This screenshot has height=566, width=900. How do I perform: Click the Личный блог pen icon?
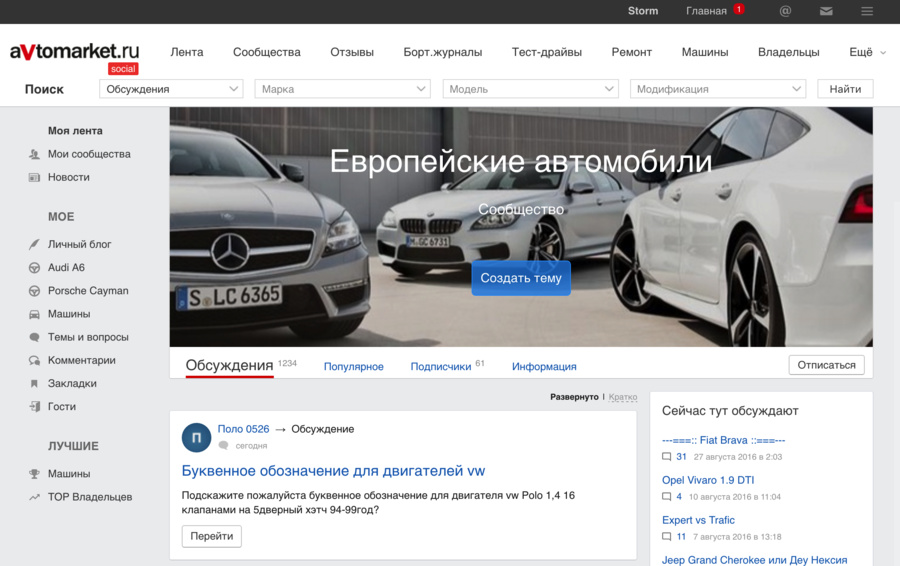click(x=34, y=244)
